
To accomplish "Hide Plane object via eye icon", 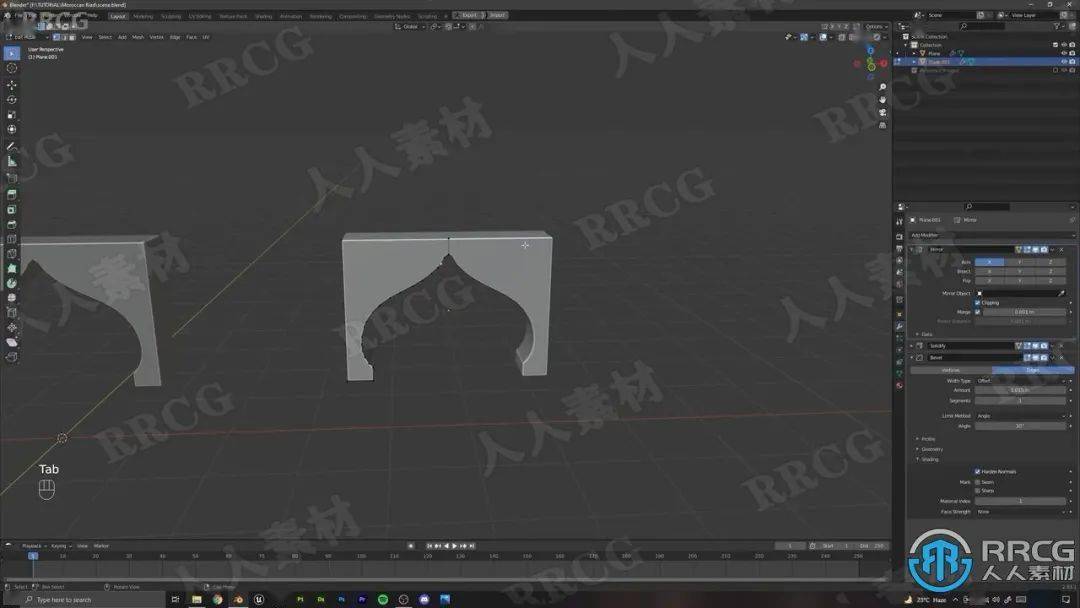I will 1063,53.
